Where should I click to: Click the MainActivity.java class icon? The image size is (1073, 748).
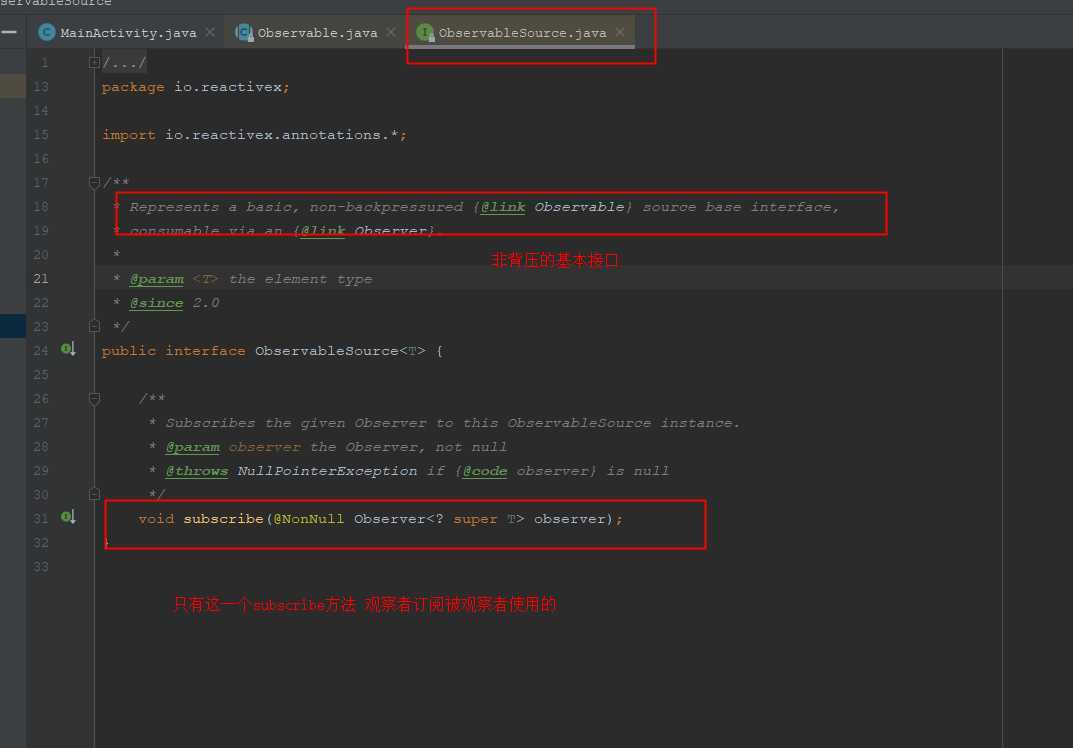coord(47,32)
